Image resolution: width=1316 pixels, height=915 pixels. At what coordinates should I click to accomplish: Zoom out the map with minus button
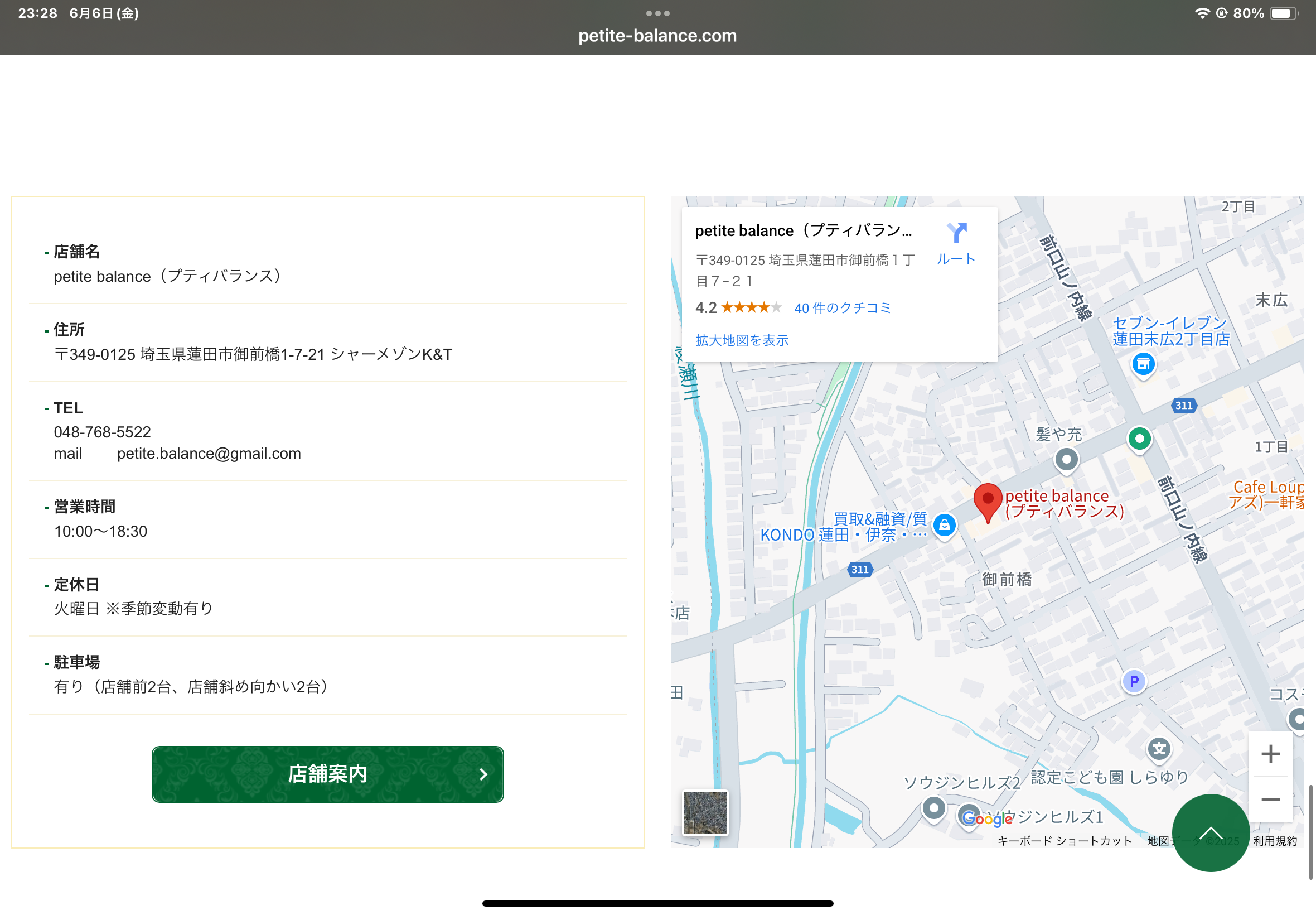coord(1270,799)
